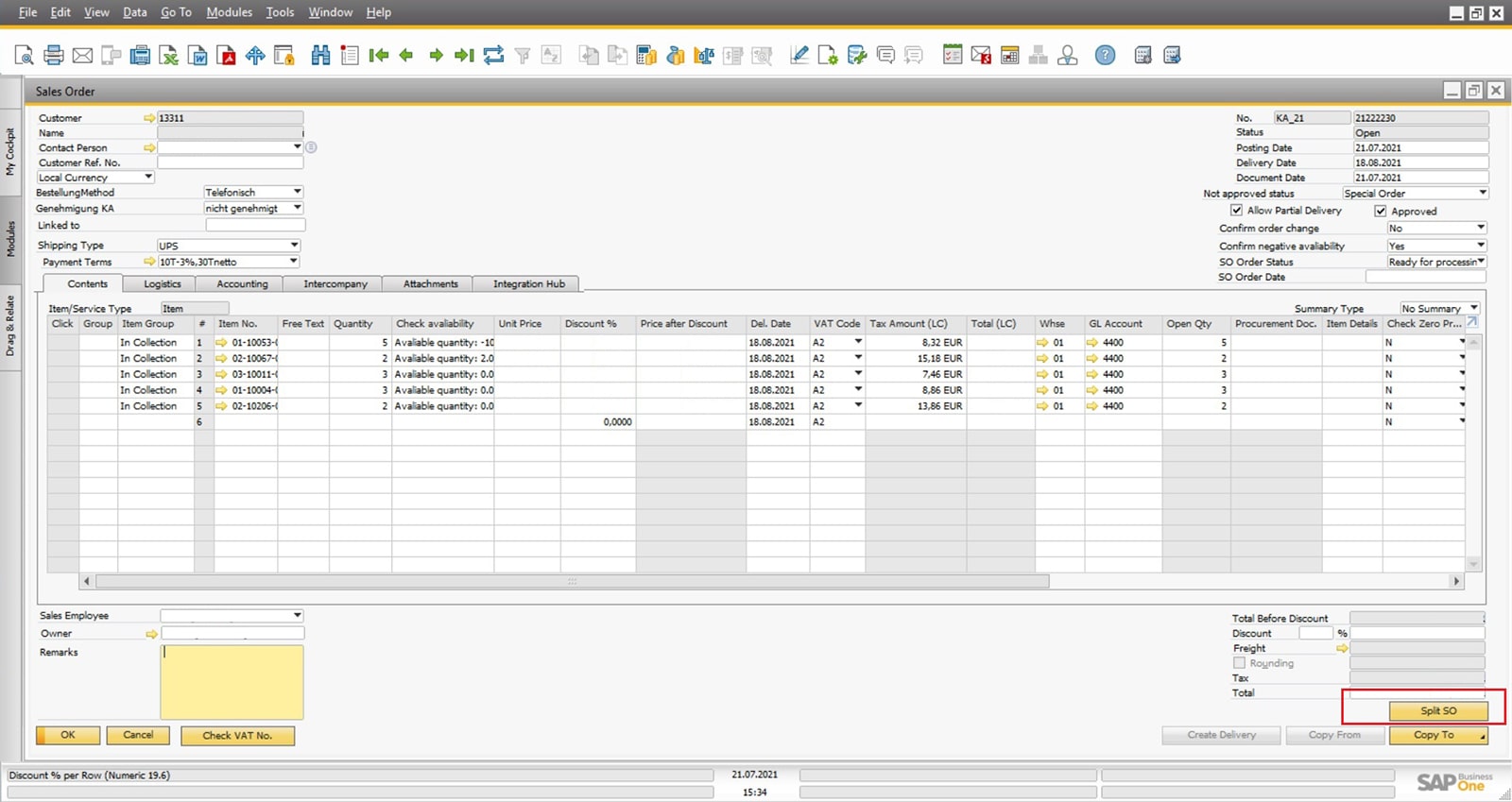Open Payment Terms link arrow
The image size is (1512, 802).
(149, 262)
